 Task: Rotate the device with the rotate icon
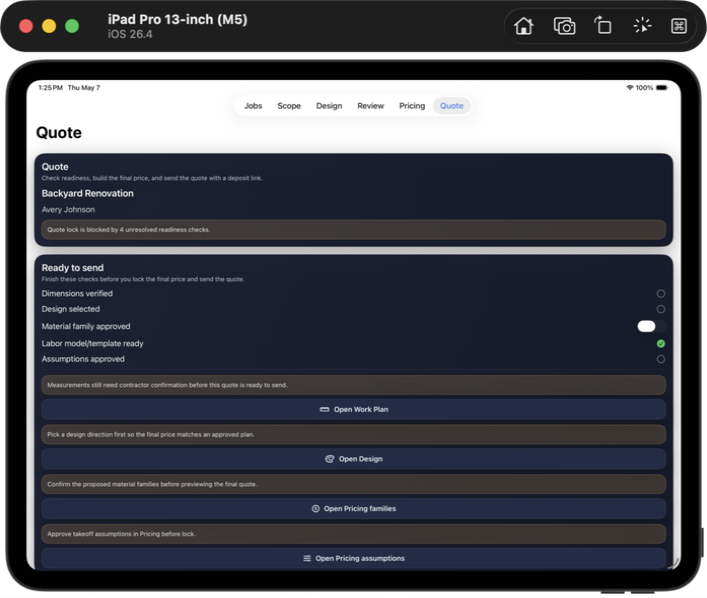[603, 26]
